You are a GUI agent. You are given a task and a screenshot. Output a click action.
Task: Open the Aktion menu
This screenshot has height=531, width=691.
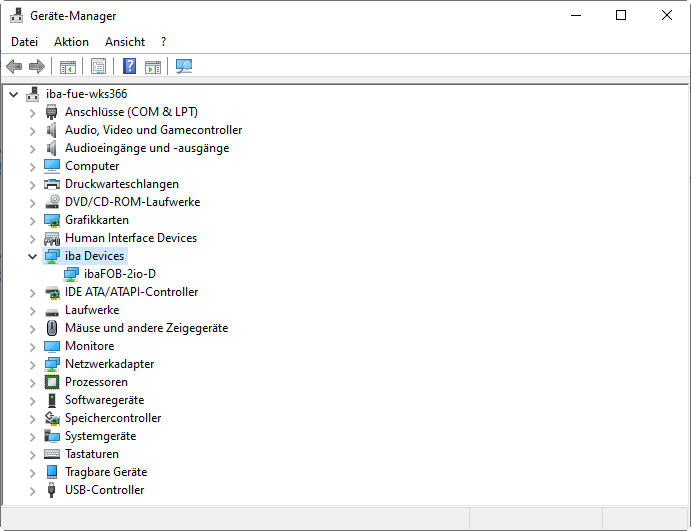coord(71,42)
